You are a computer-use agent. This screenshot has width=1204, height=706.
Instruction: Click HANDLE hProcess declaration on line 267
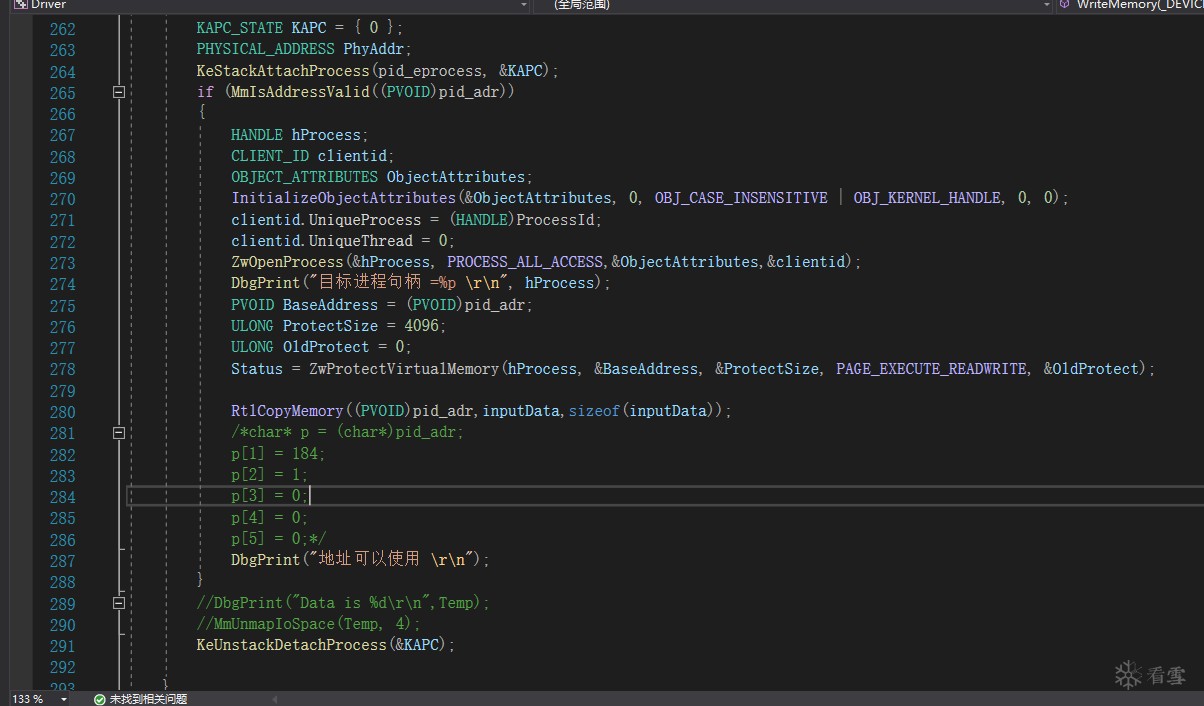click(300, 135)
